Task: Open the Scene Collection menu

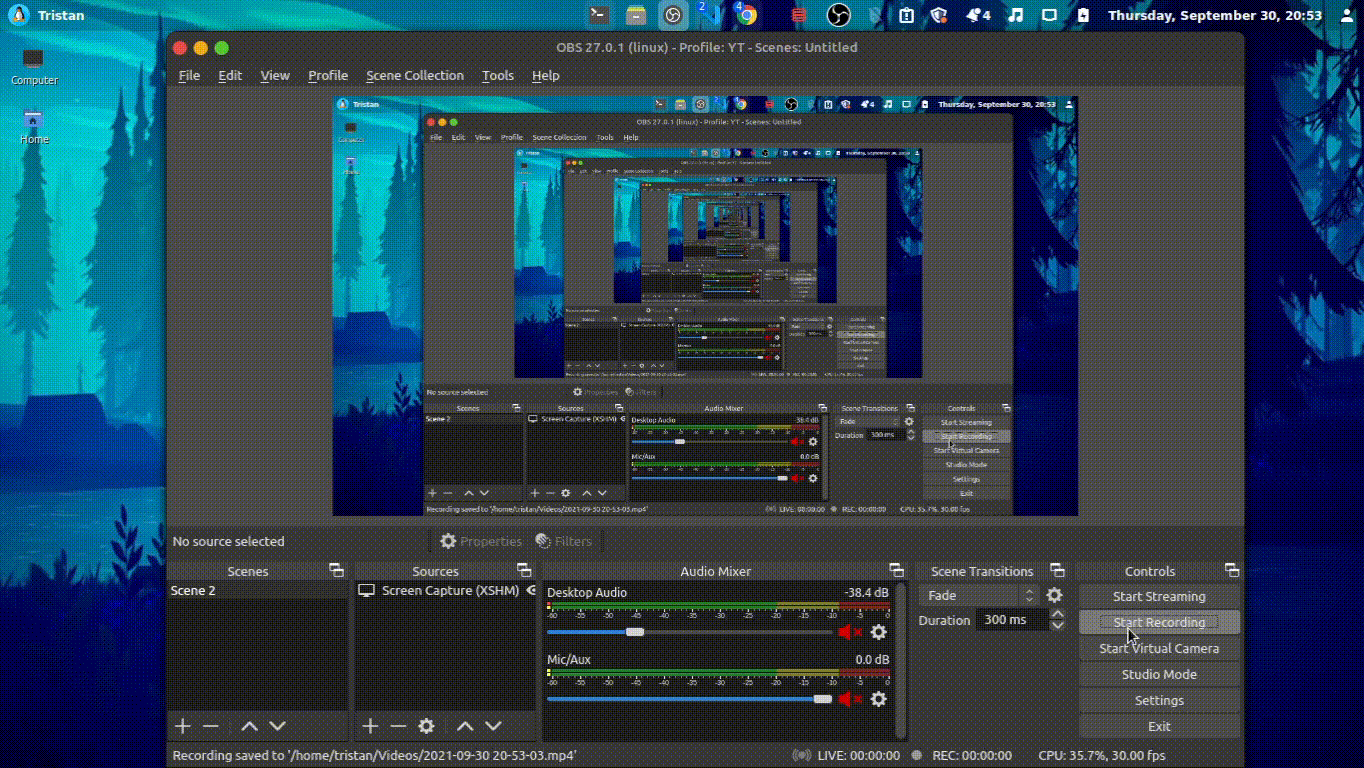Action: tap(415, 75)
